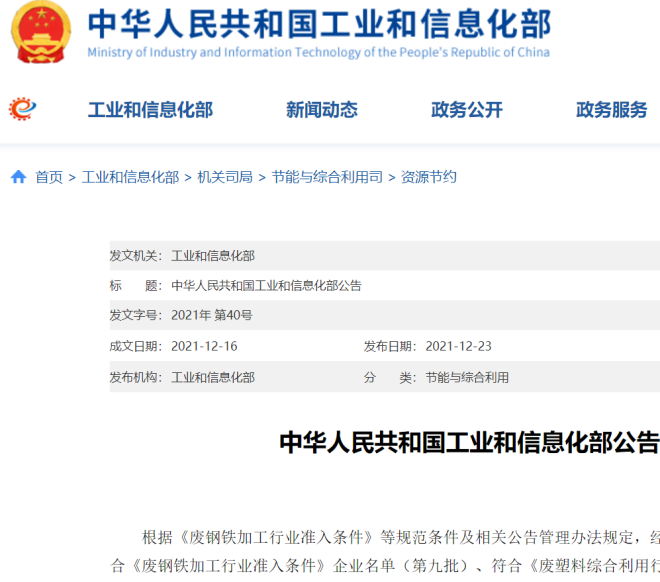Screen dimensions: 660x582
Task: Navigate to 机关司局 in the breadcrumb
Action: [225, 177]
